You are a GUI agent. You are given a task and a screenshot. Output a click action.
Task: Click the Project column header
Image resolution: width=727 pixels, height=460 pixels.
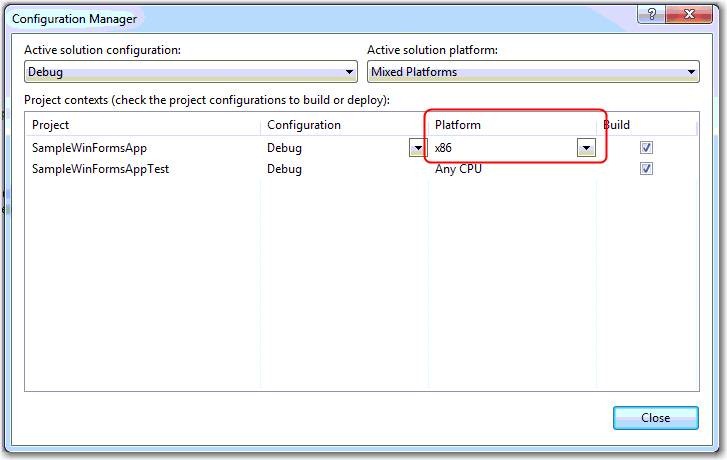[143, 125]
